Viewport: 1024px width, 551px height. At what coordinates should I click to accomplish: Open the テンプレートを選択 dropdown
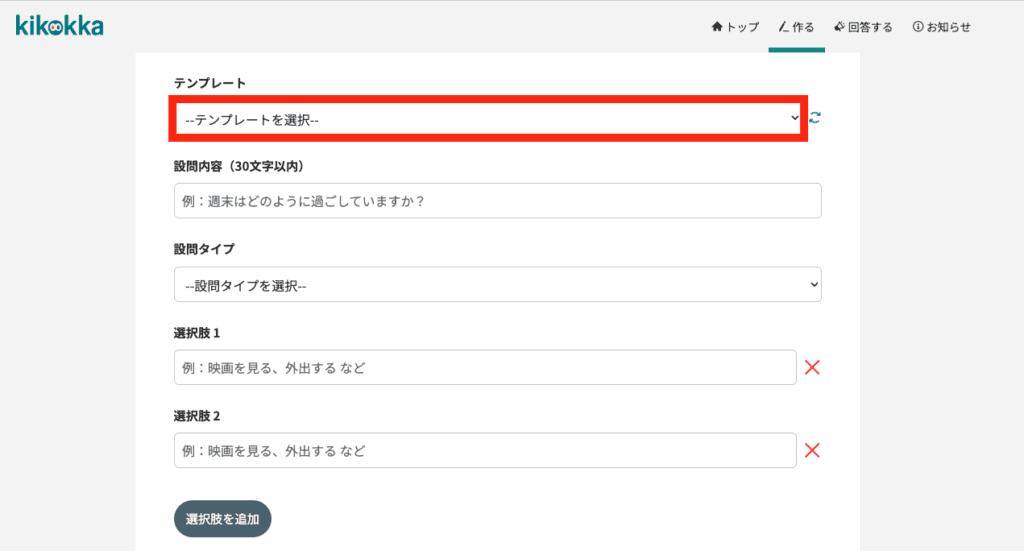point(488,119)
